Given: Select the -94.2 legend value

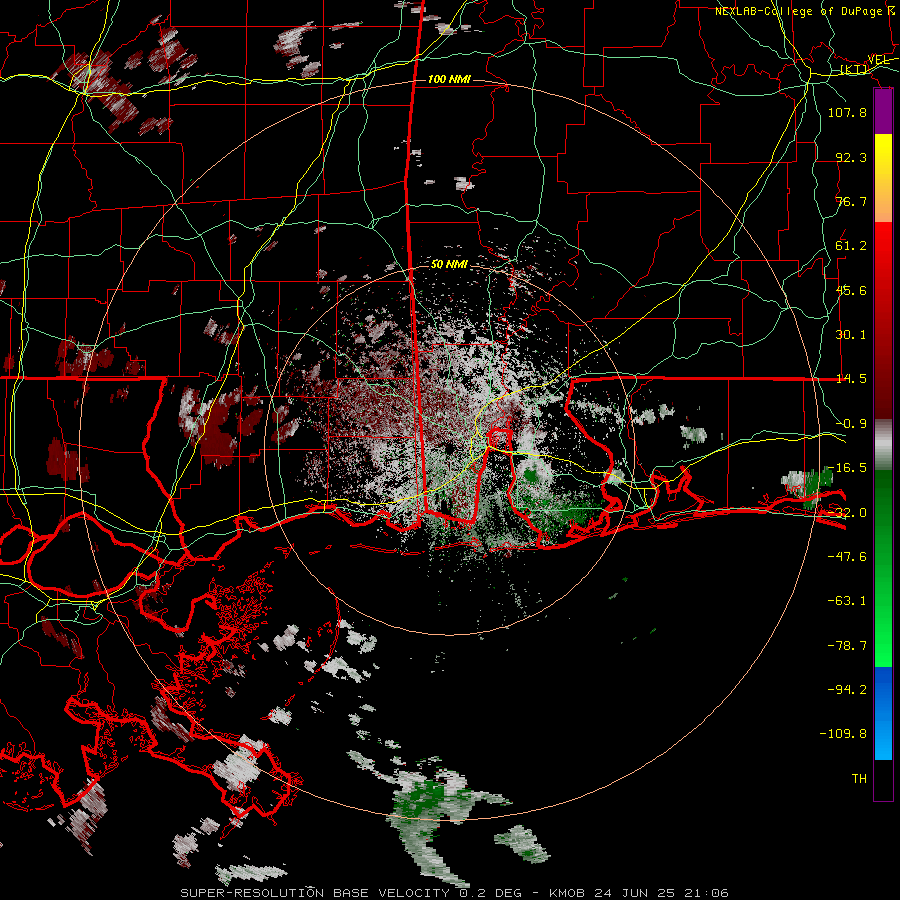Looking at the screenshot, I should point(847,690).
